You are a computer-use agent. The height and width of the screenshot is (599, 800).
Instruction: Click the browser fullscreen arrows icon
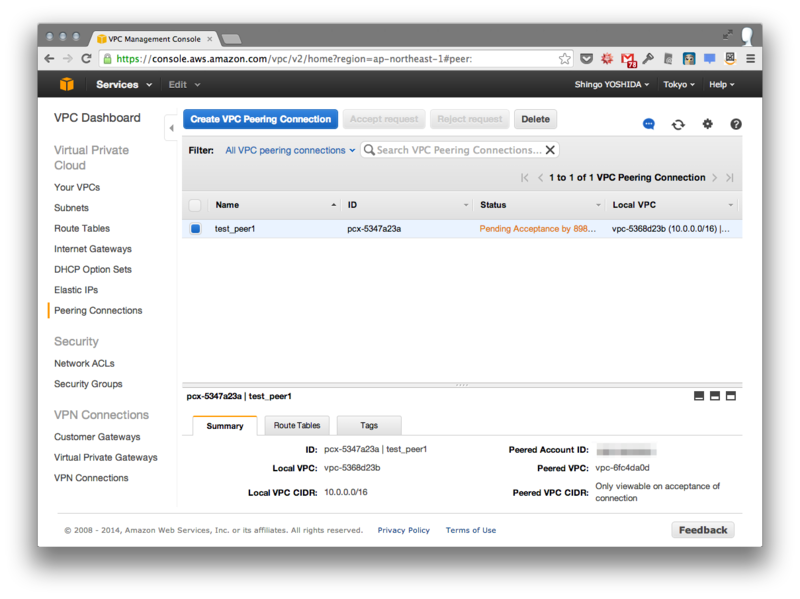(728, 35)
